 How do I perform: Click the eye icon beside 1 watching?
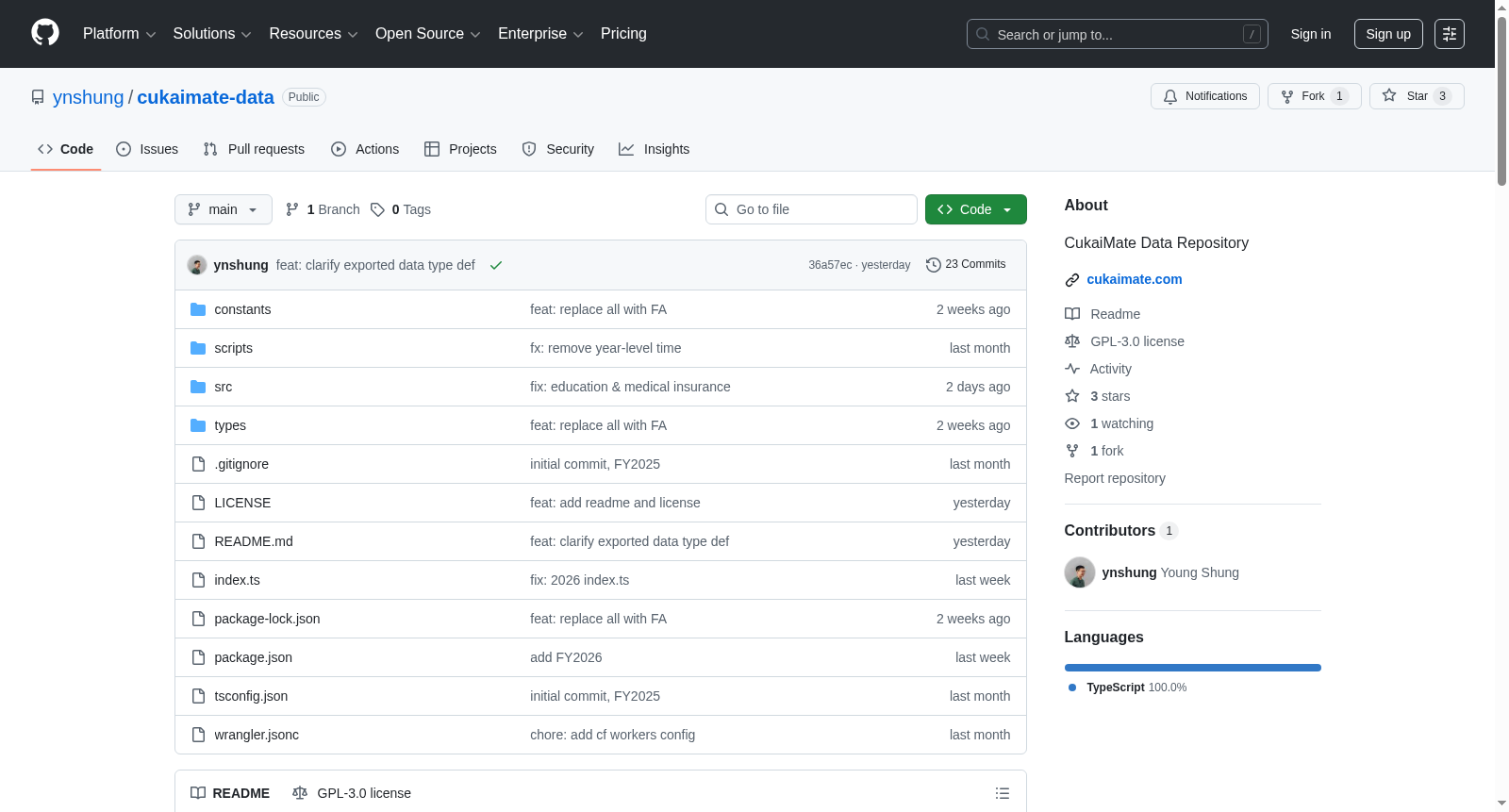tap(1072, 423)
